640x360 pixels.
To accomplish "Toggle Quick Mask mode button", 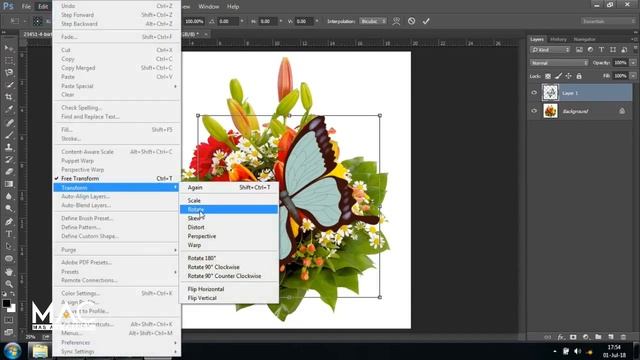I will [x=9, y=320].
